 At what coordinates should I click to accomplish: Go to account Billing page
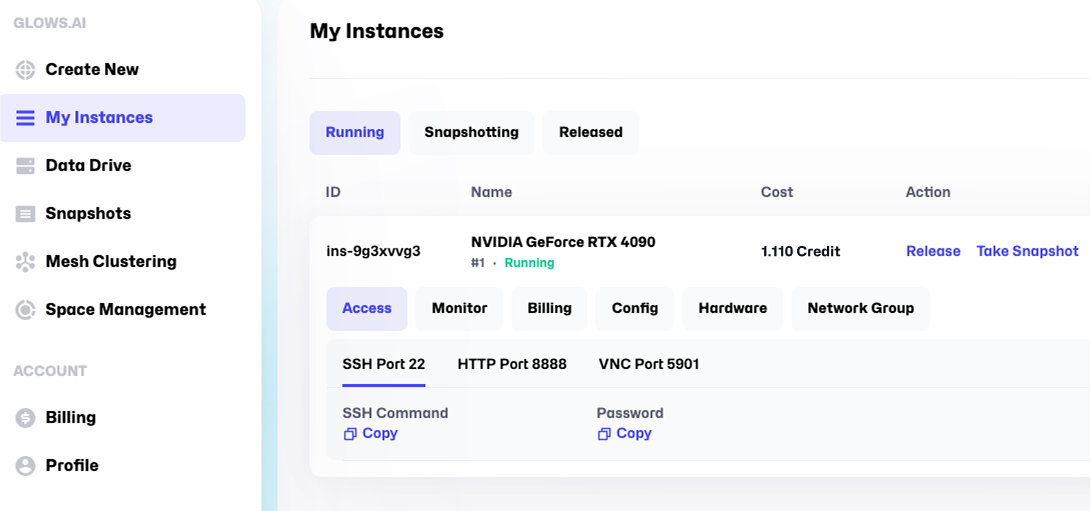click(71, 418)
